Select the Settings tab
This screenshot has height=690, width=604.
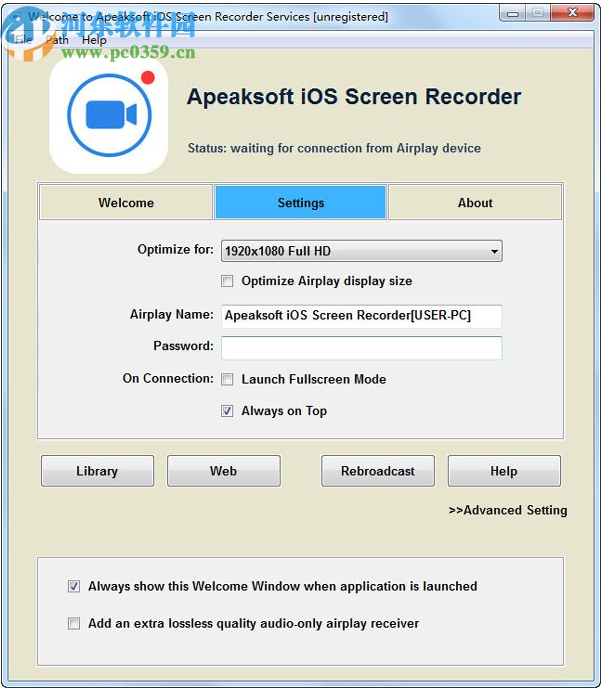click(300, 202)
